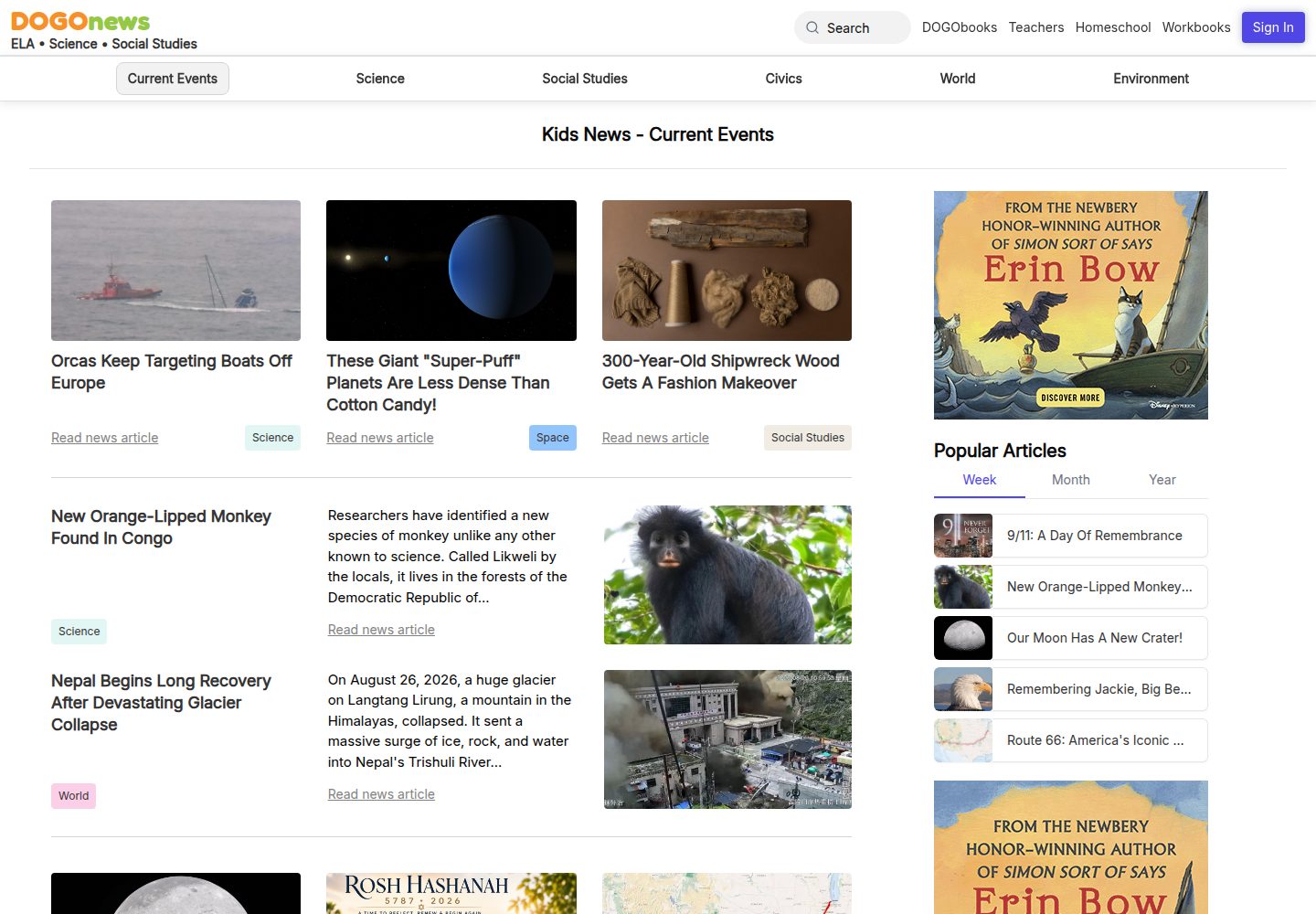This screenshot has height=914, width=1316.
Task: Open the Rosh Hashanah article image
Action: pos(451,893)
